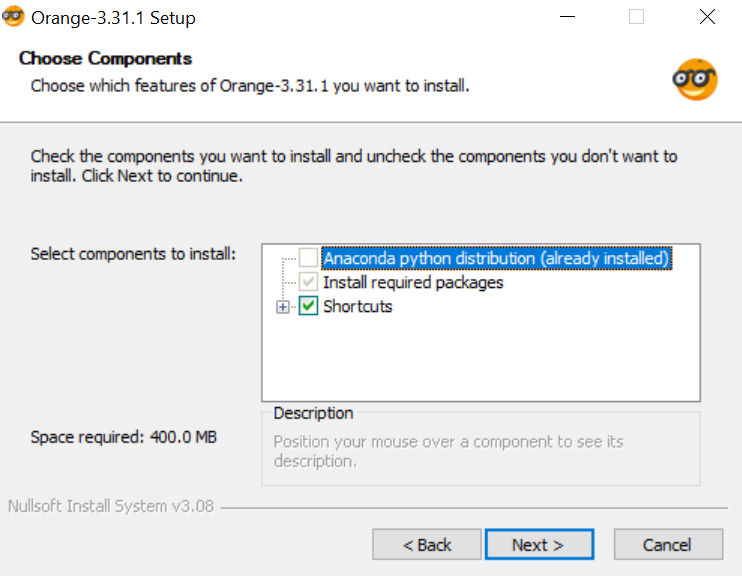The height and width of the screenshot is (576, 742).
Task: Click the greyed-out maximize window button
Action: coord(636,17)
